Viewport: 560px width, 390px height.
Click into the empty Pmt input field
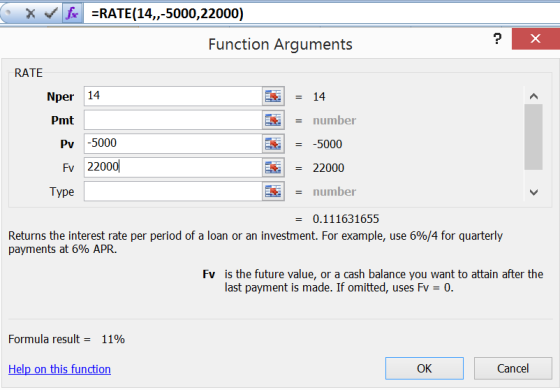(x=173, y=120)
